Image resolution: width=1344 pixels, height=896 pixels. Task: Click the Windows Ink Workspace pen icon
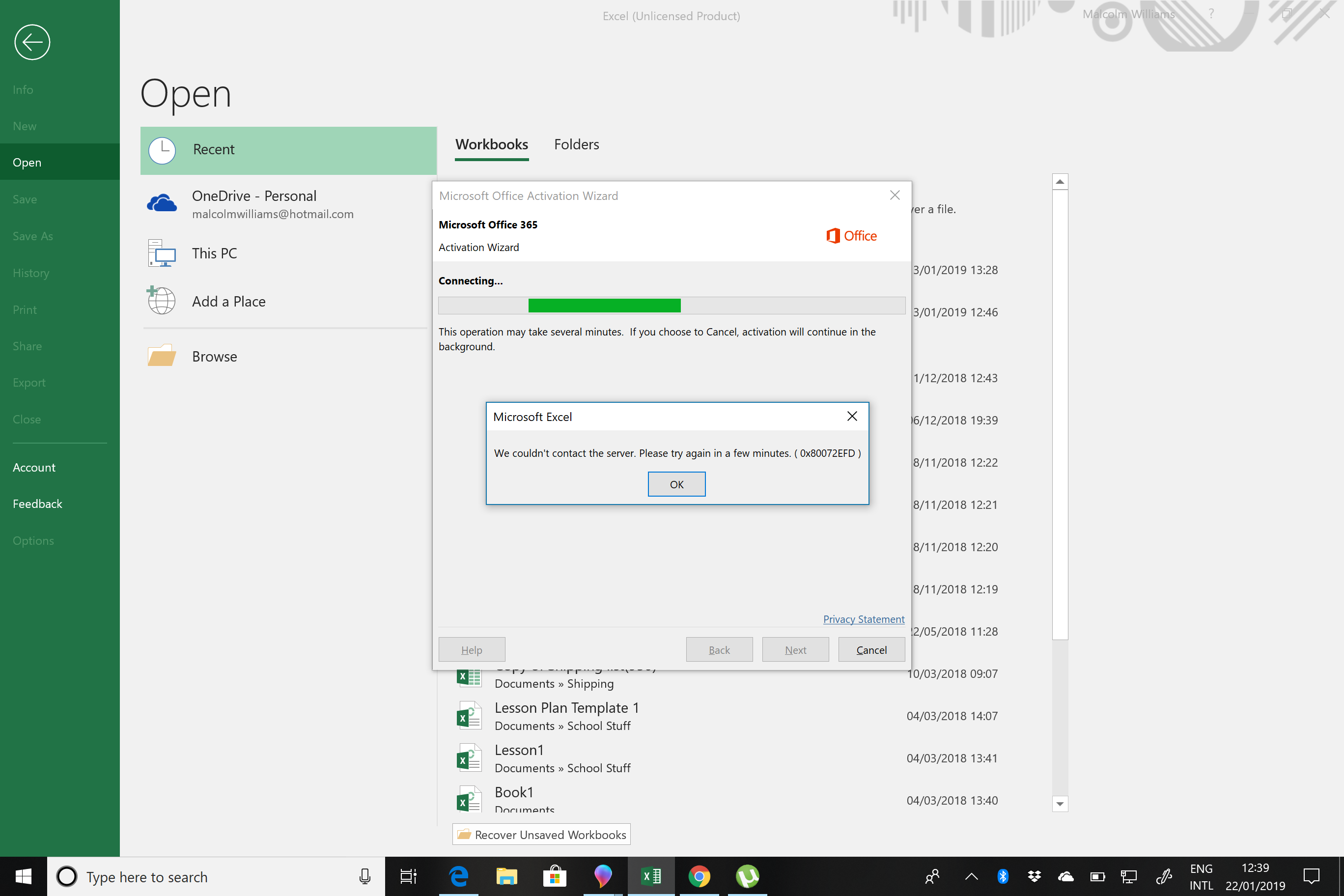pos(1163,876)
